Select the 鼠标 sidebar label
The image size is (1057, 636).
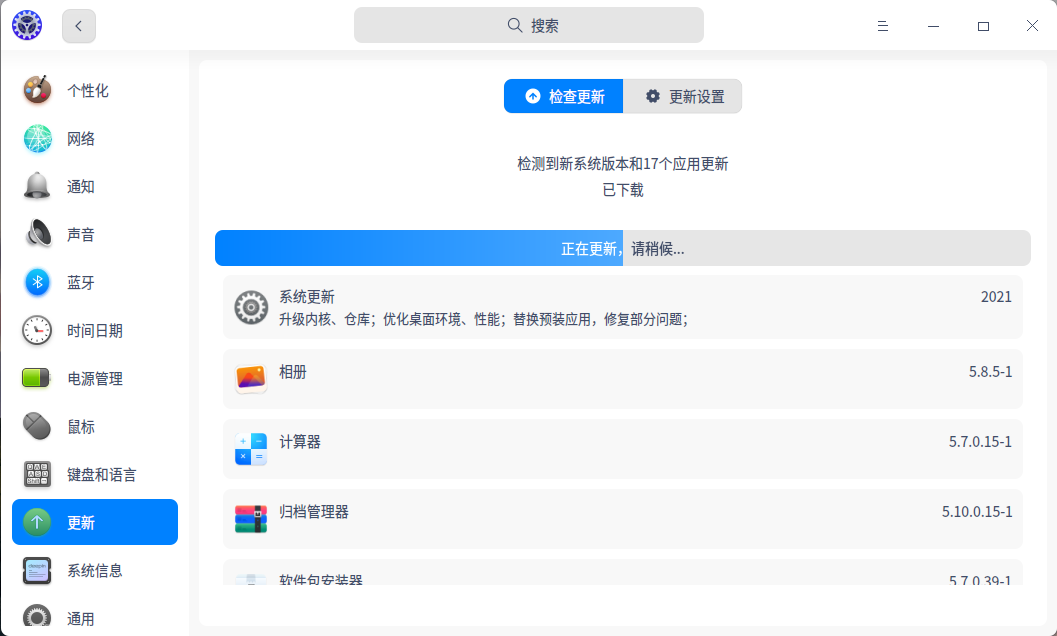[81, 427]
